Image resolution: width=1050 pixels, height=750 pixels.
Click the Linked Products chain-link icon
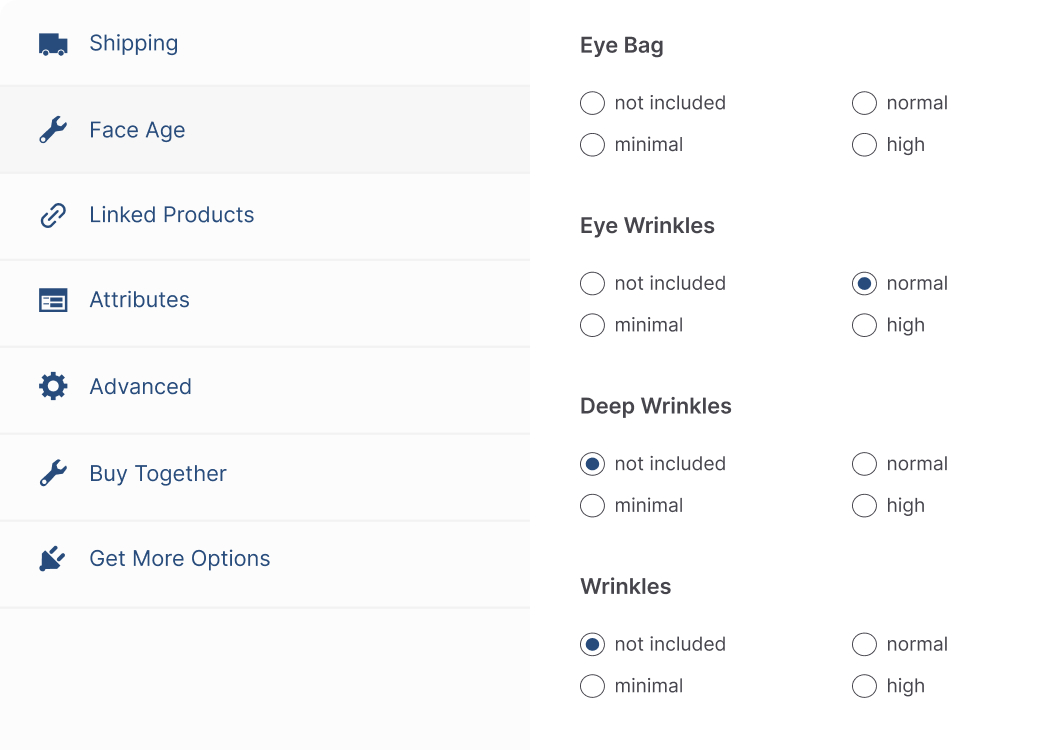coord(52,215)
